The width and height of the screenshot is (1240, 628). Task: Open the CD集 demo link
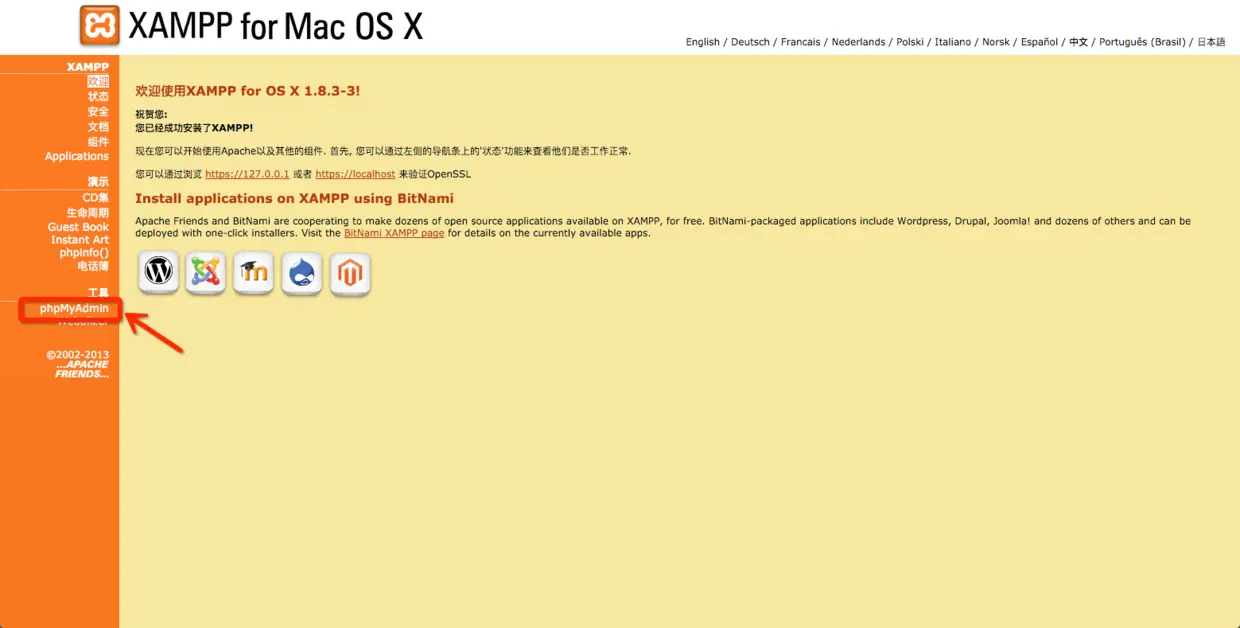coord(96,197)
